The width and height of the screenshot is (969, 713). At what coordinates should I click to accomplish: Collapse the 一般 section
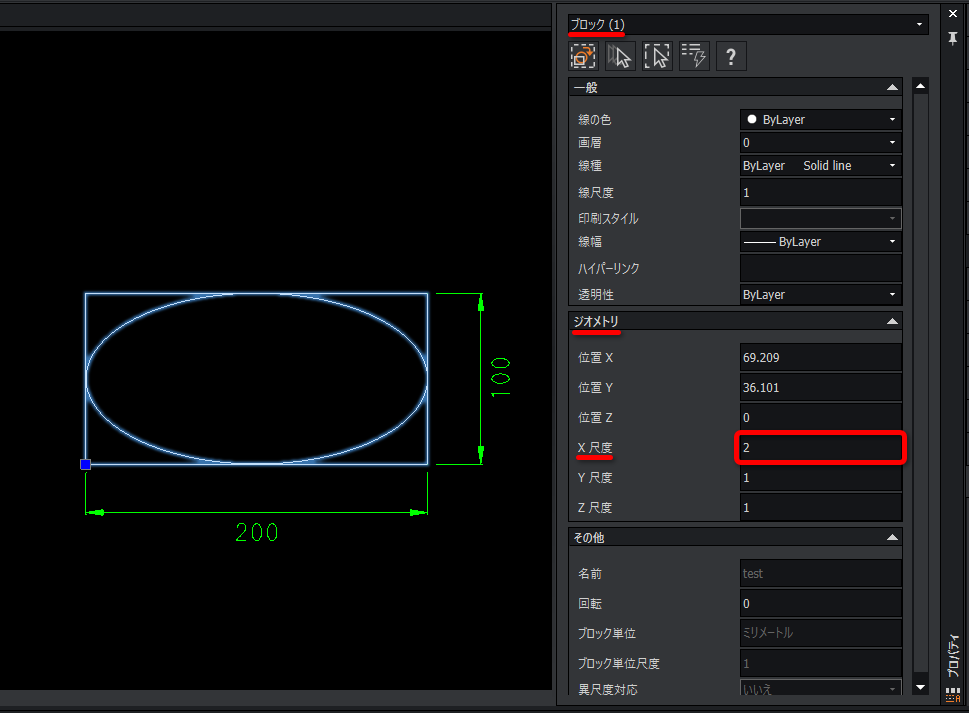pos(892,88)
